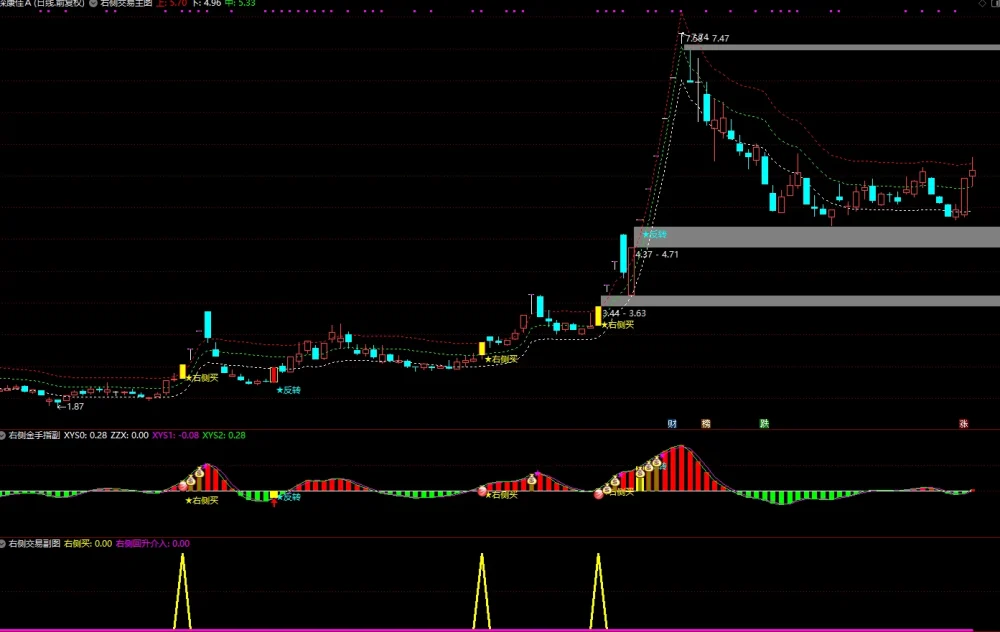Expand the 右侧交易主图 indicator settings circle
The image size is (1000, 632).
click(94, 3)
